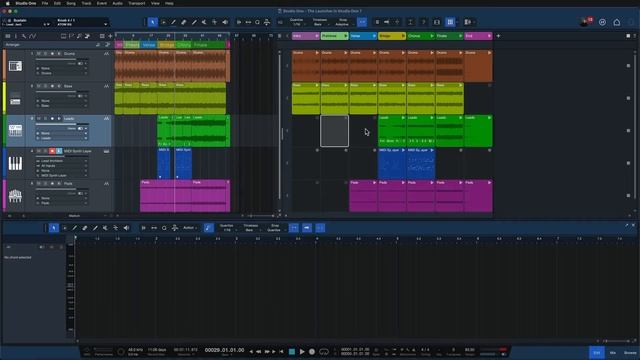Select the End scene header
This screenshot has width=640, height=360.
coord(478,36)
